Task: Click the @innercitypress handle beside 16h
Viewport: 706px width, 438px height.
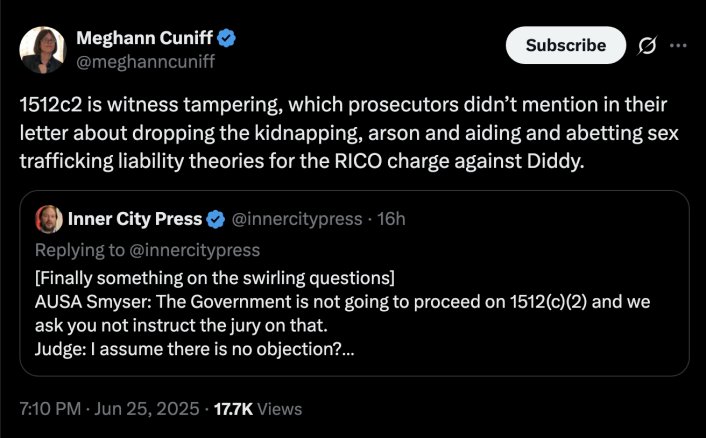Action: tap(297, 219)
